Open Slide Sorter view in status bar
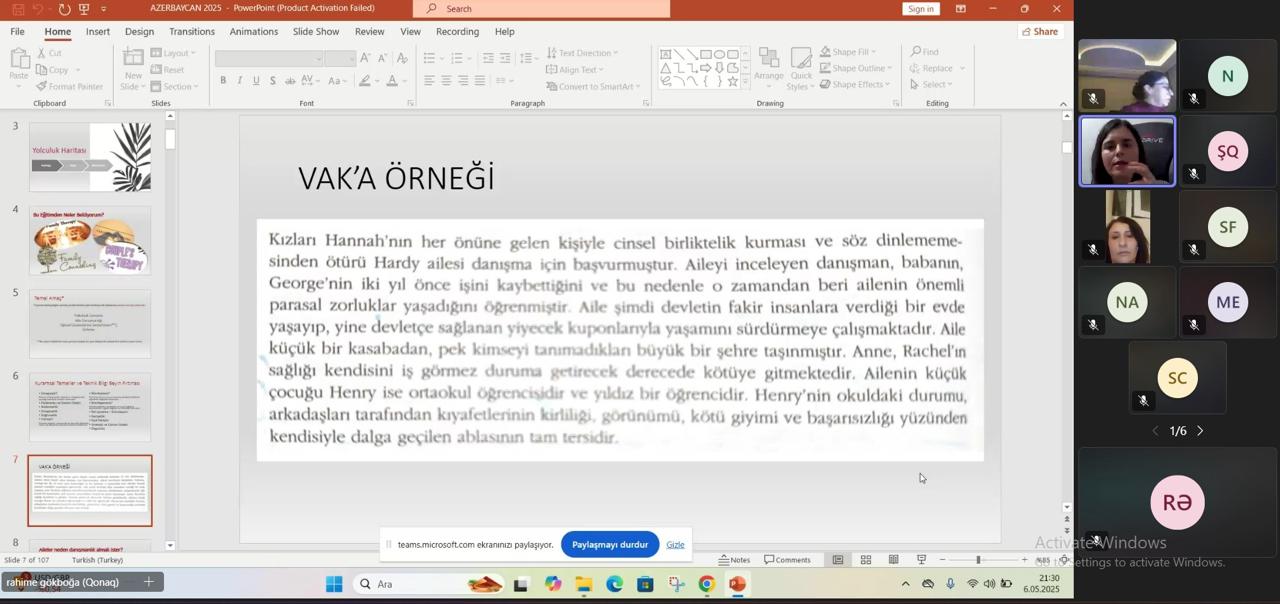The height and width of the screenshot is (604, 1280). coord(866,560)
